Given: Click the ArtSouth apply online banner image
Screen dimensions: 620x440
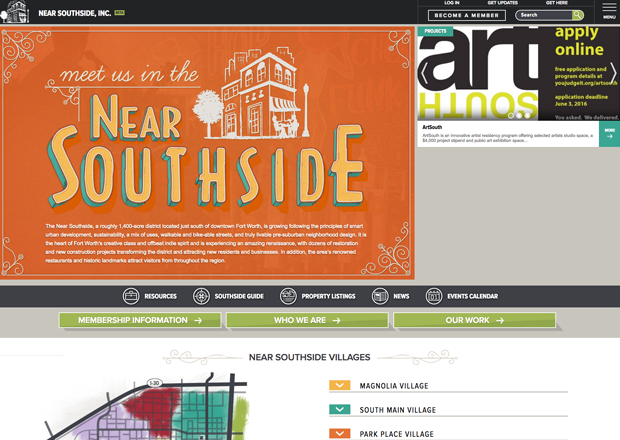Looking at the screenshot, I should [x=518, y=74].
